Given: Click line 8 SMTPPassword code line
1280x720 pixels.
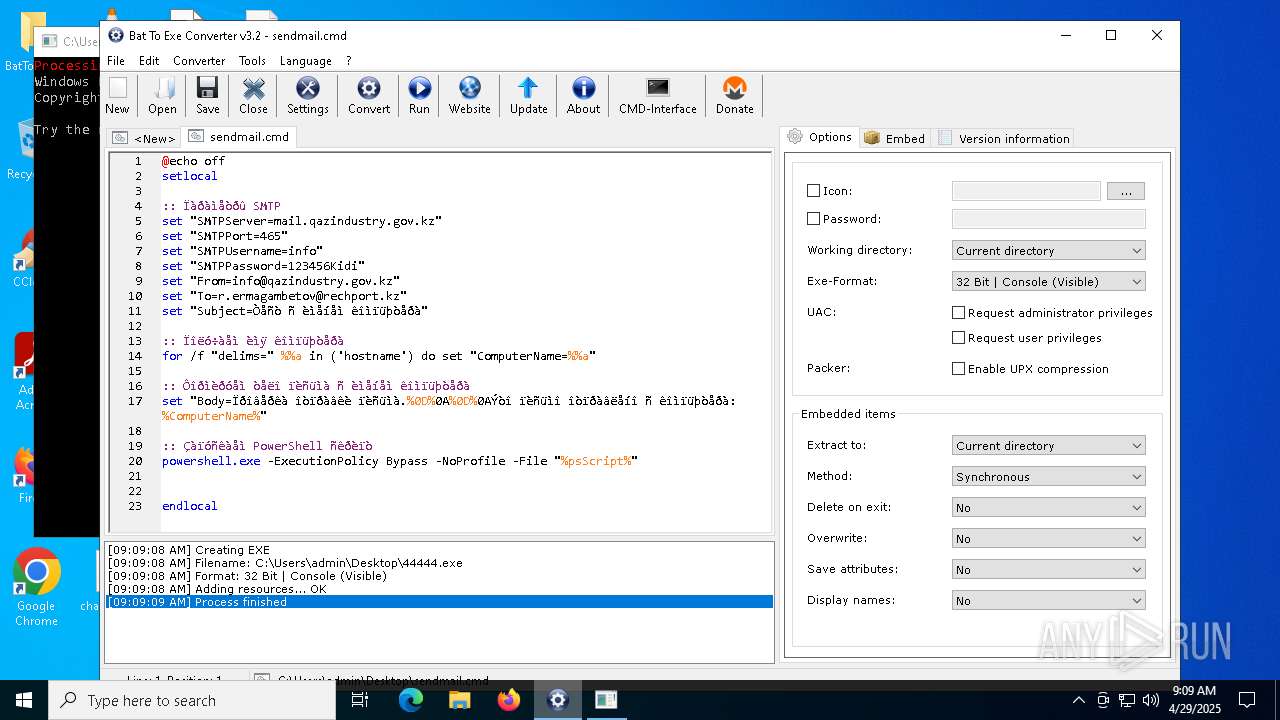Looking at the screenshot, I should (263, 266).
